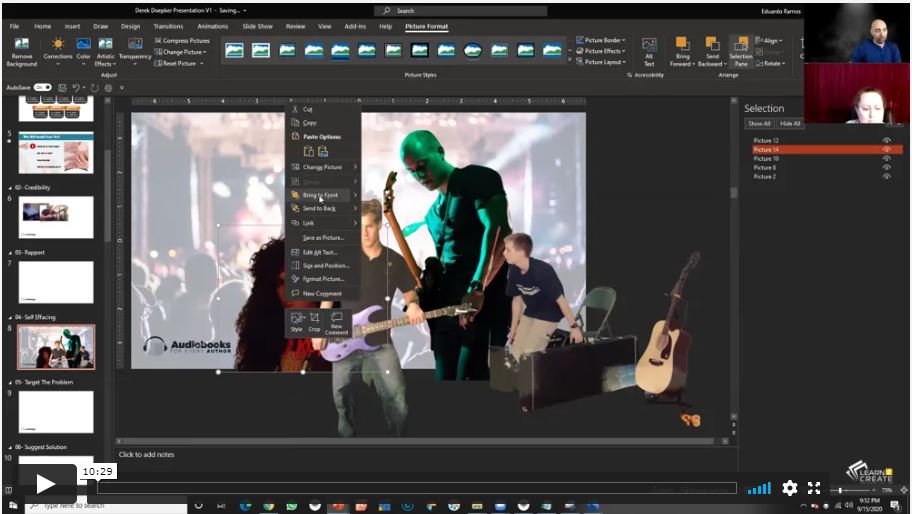Viewport: 912px width, 514px height.
Task: Open the Corrections tool in ribbon
Action: click(58, 45)
